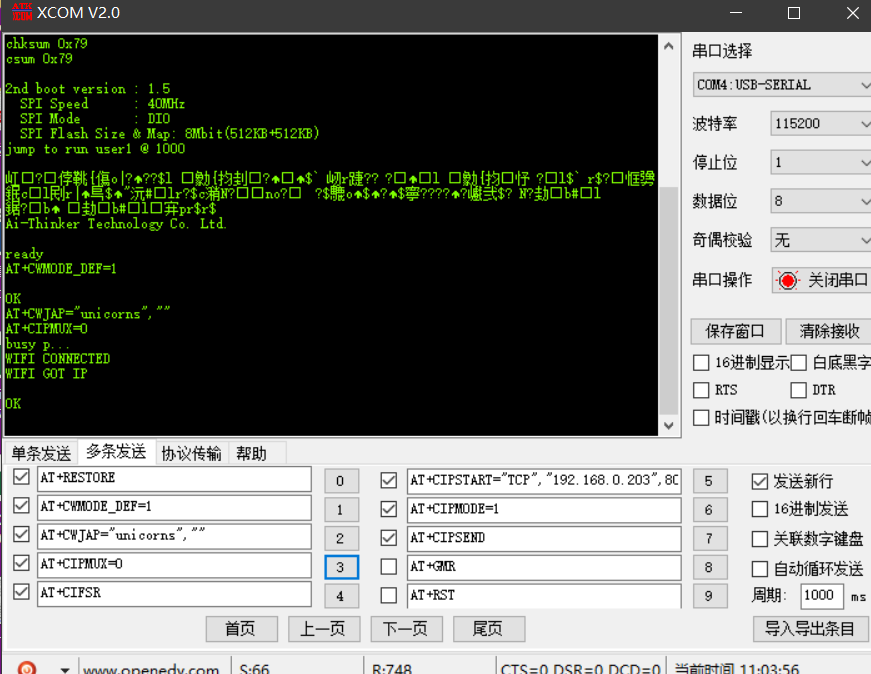Screen dimensions: 871x674
Task: Click the AT+RESTORE input field
Action: (x=174, y=479)
